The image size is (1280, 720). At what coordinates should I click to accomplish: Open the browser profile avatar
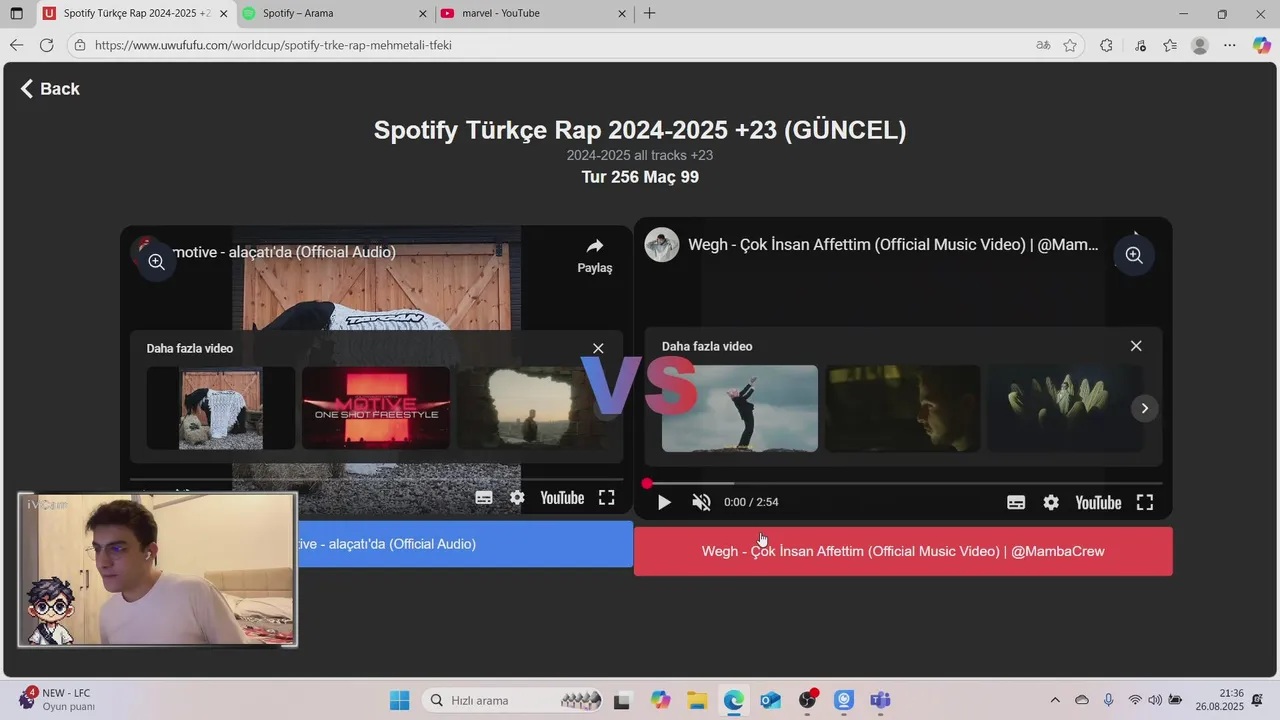tap(1200, 45)
